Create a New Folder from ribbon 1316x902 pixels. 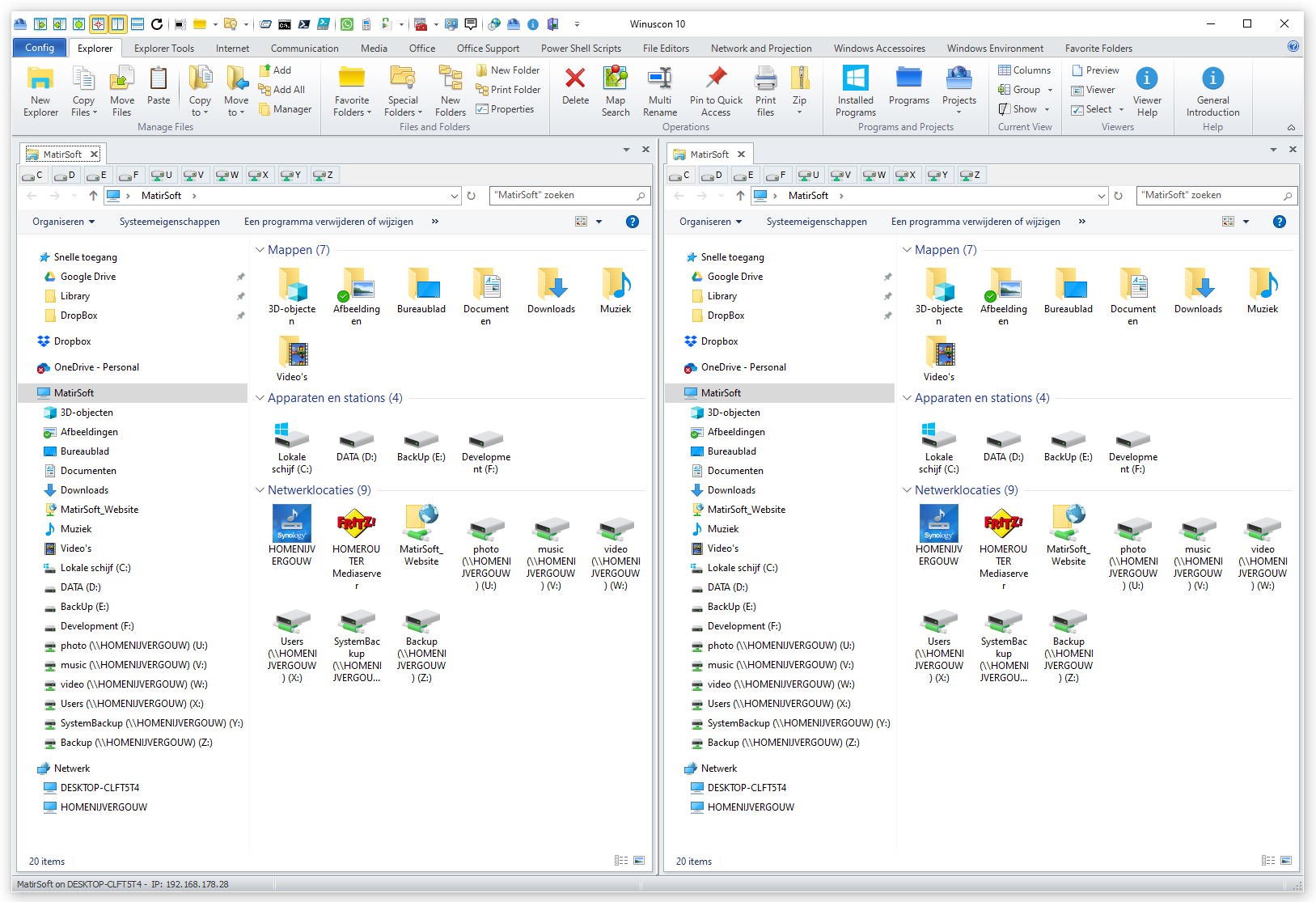(507, 70)
